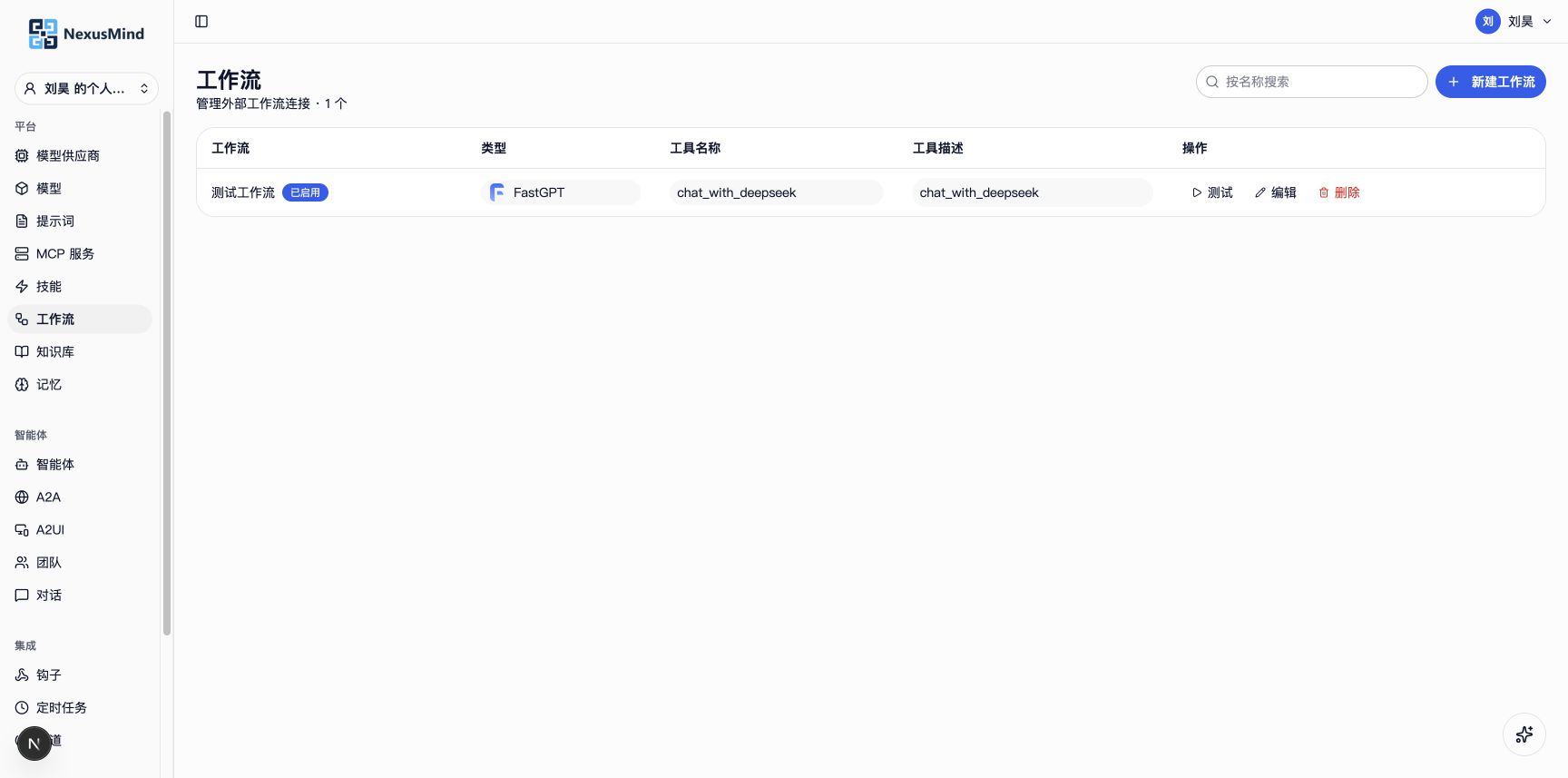The image size is (1568, 778).
Task: Click the 类型 column header
Action: coord(494,148)
